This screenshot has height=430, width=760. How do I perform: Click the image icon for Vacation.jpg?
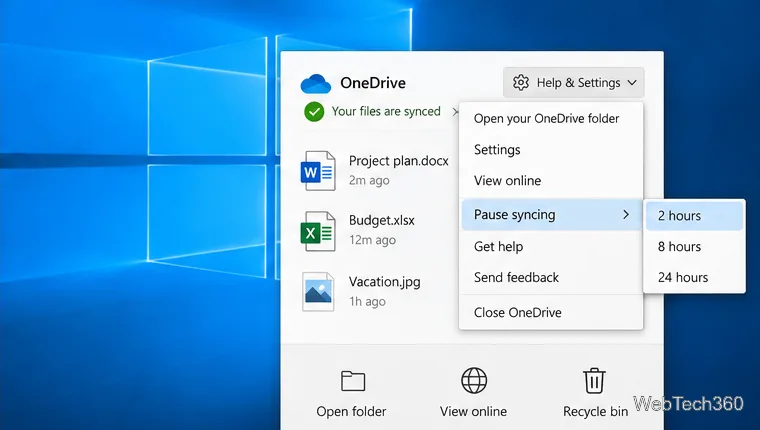pos(318,291)
